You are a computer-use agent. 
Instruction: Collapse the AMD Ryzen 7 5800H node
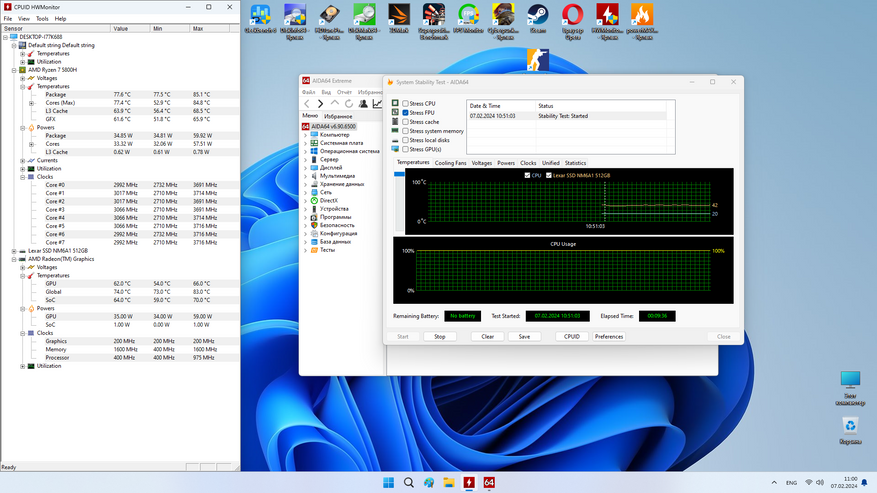14,70
